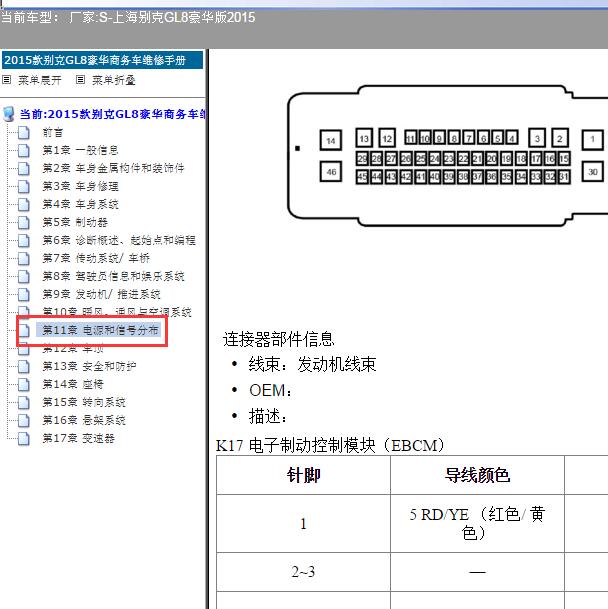Click the page icon beside 第4章 车身系统
The image size is (608, 609).
[x=24, y=204]
